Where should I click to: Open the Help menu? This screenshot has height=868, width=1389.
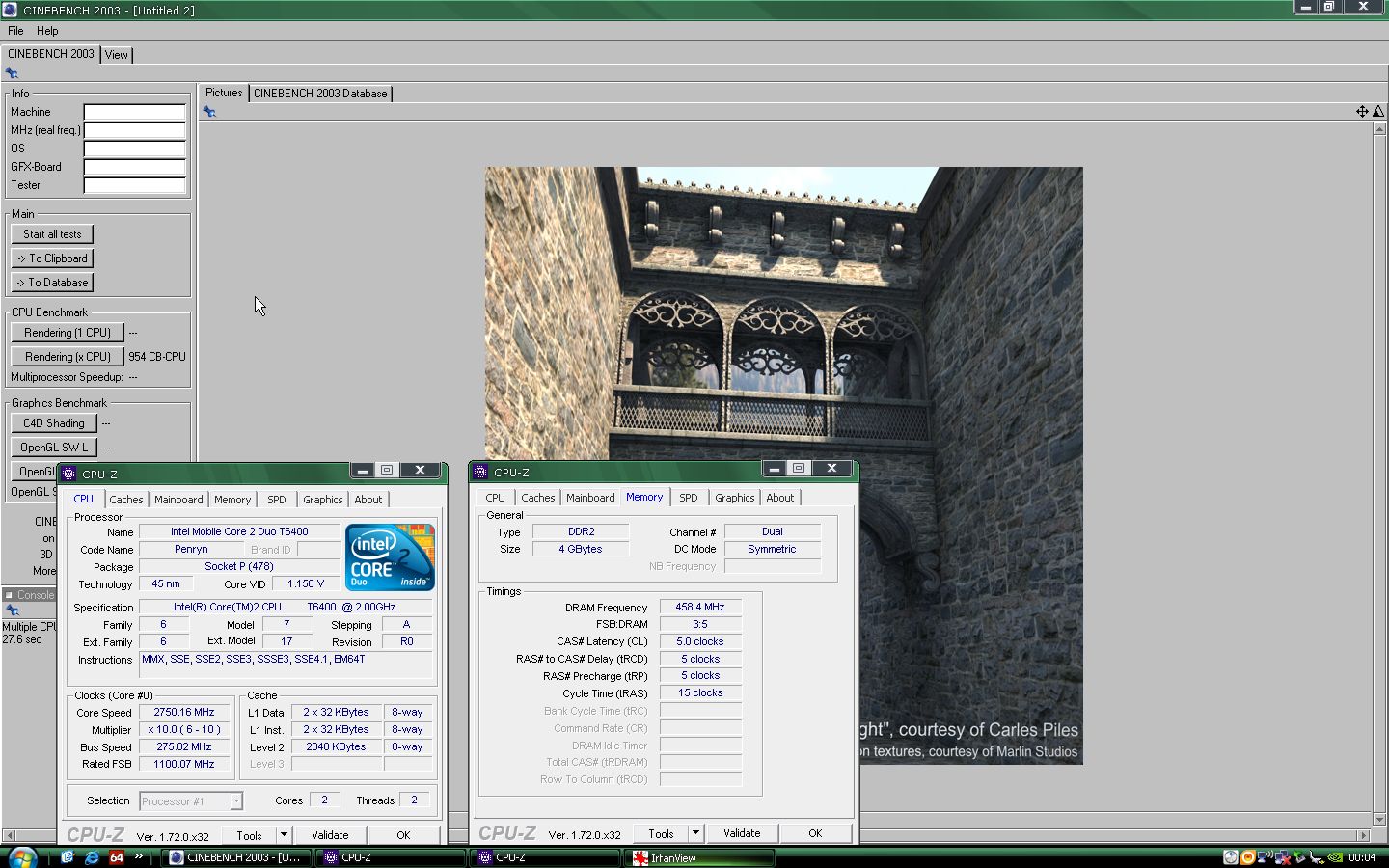pyautogui.click(x=47, y=31)
